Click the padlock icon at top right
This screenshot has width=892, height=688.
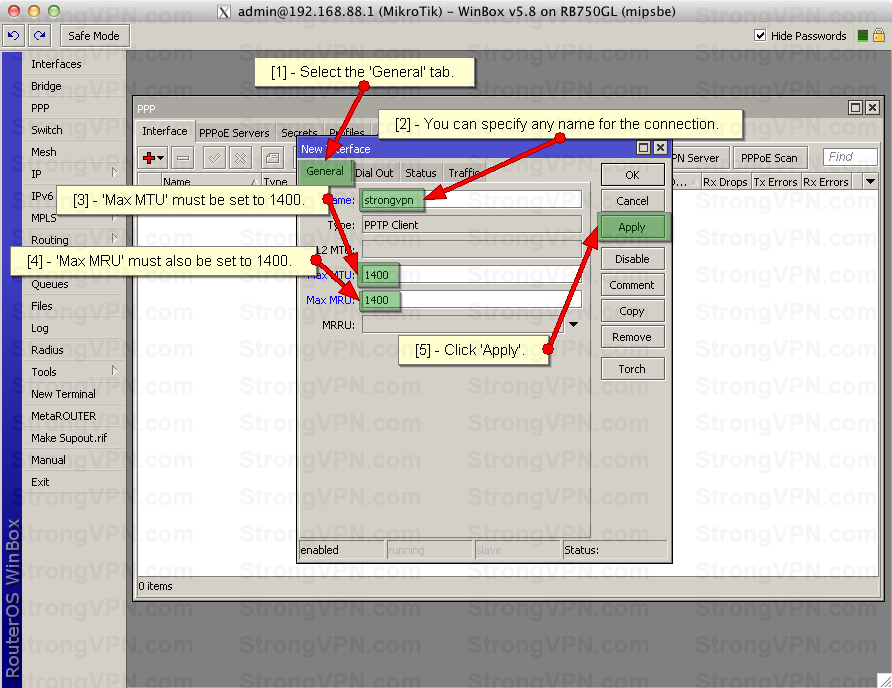(x=879, y=36)
